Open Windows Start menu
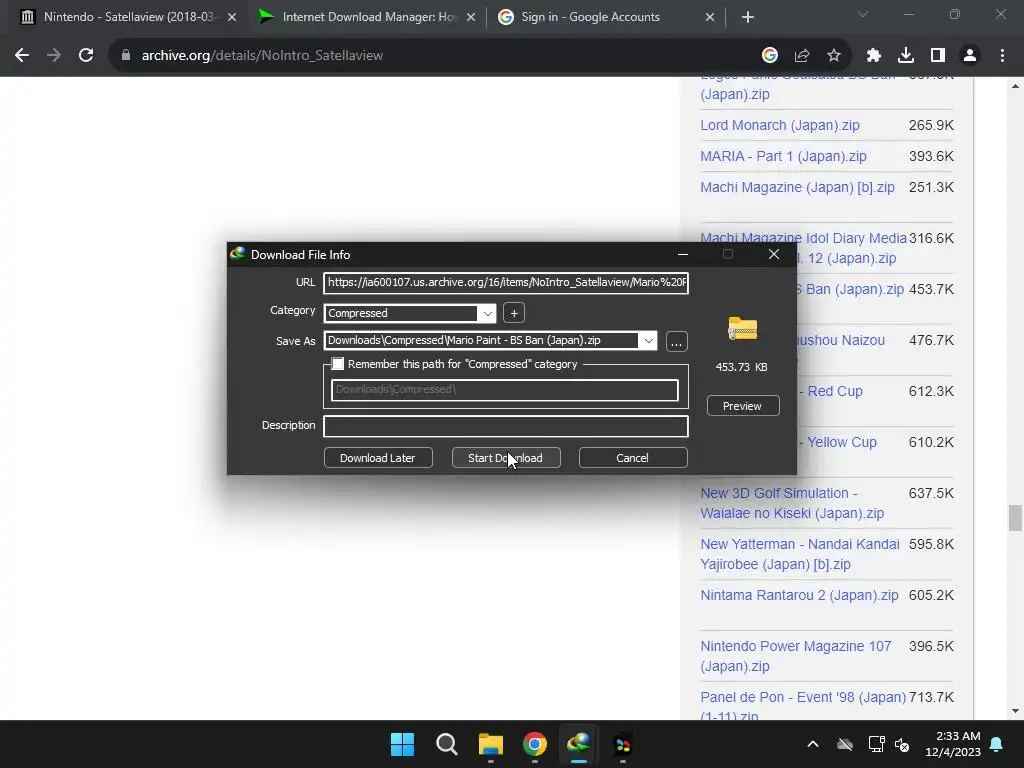Screen dimensions: 1024x768 (402, 744)
